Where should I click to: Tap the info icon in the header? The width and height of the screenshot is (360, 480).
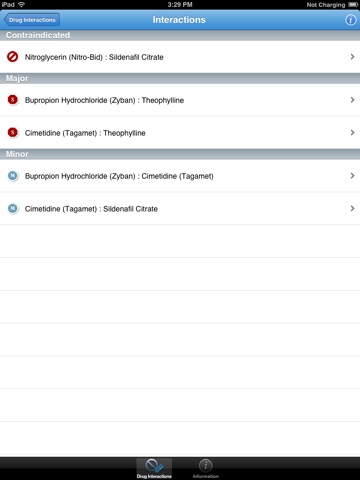click(350, 20)
